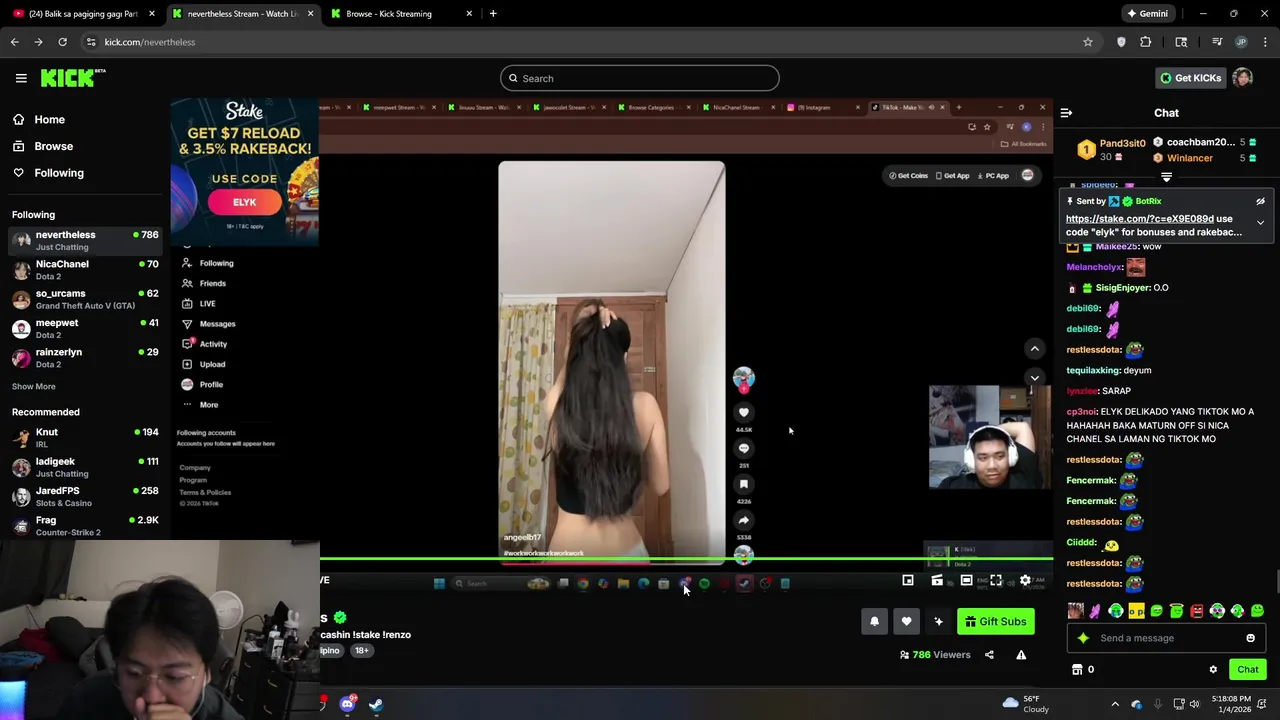The height and width of the screenshot is (720, 1280).
Task: Open the chat emote picker
Action: point(1250,638)
